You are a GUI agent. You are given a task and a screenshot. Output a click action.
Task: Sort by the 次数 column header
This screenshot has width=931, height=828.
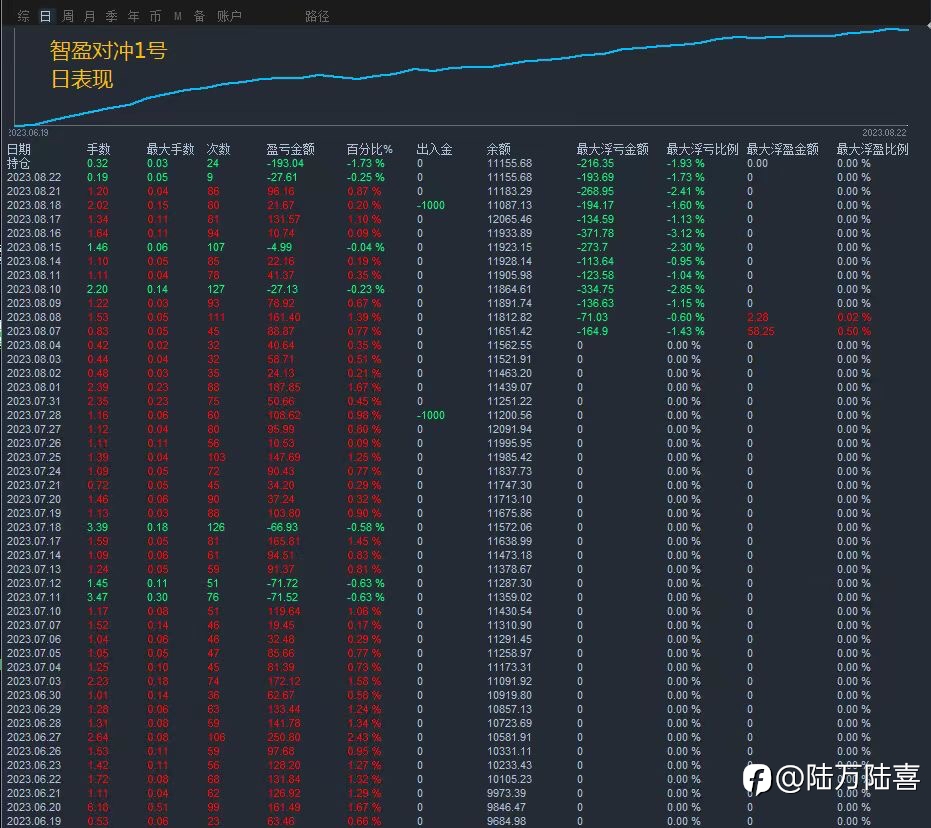218,149
